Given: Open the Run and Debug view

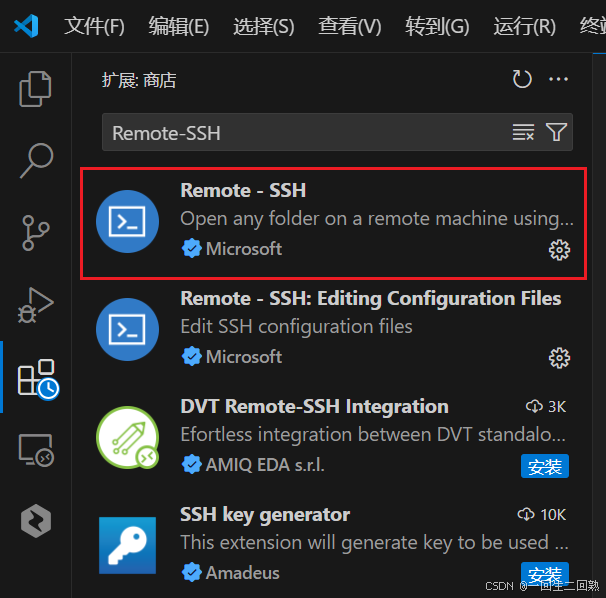Looking at the screenshot, I should 36,305.
